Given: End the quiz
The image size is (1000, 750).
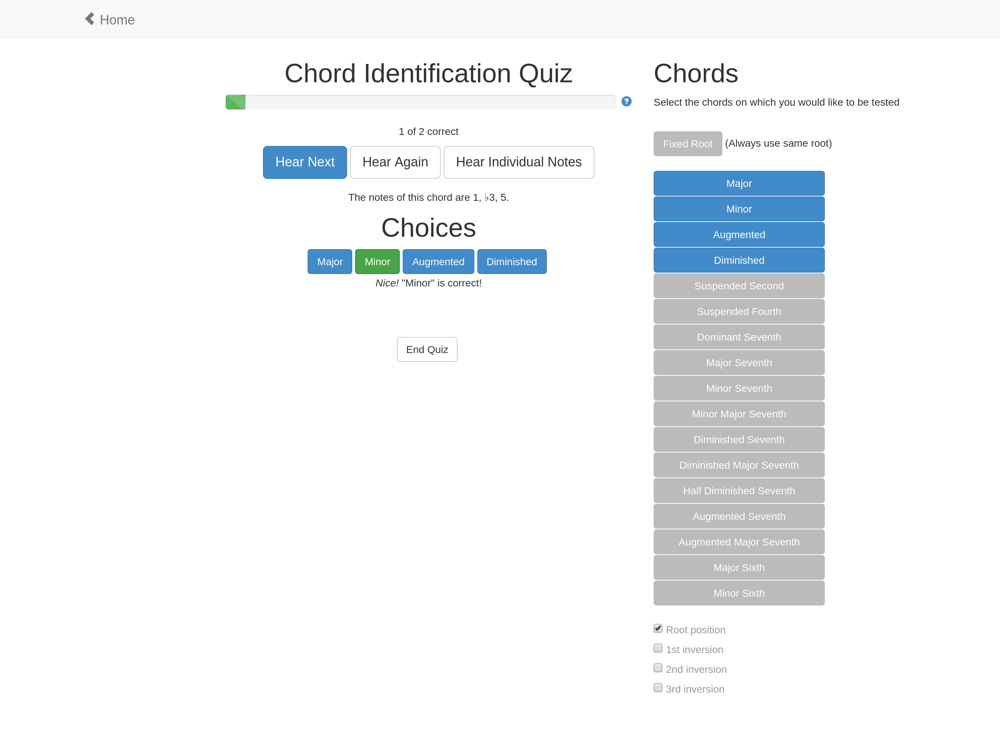Looking at the screenshot, I should pyautogui.click(x=427, y=349).
